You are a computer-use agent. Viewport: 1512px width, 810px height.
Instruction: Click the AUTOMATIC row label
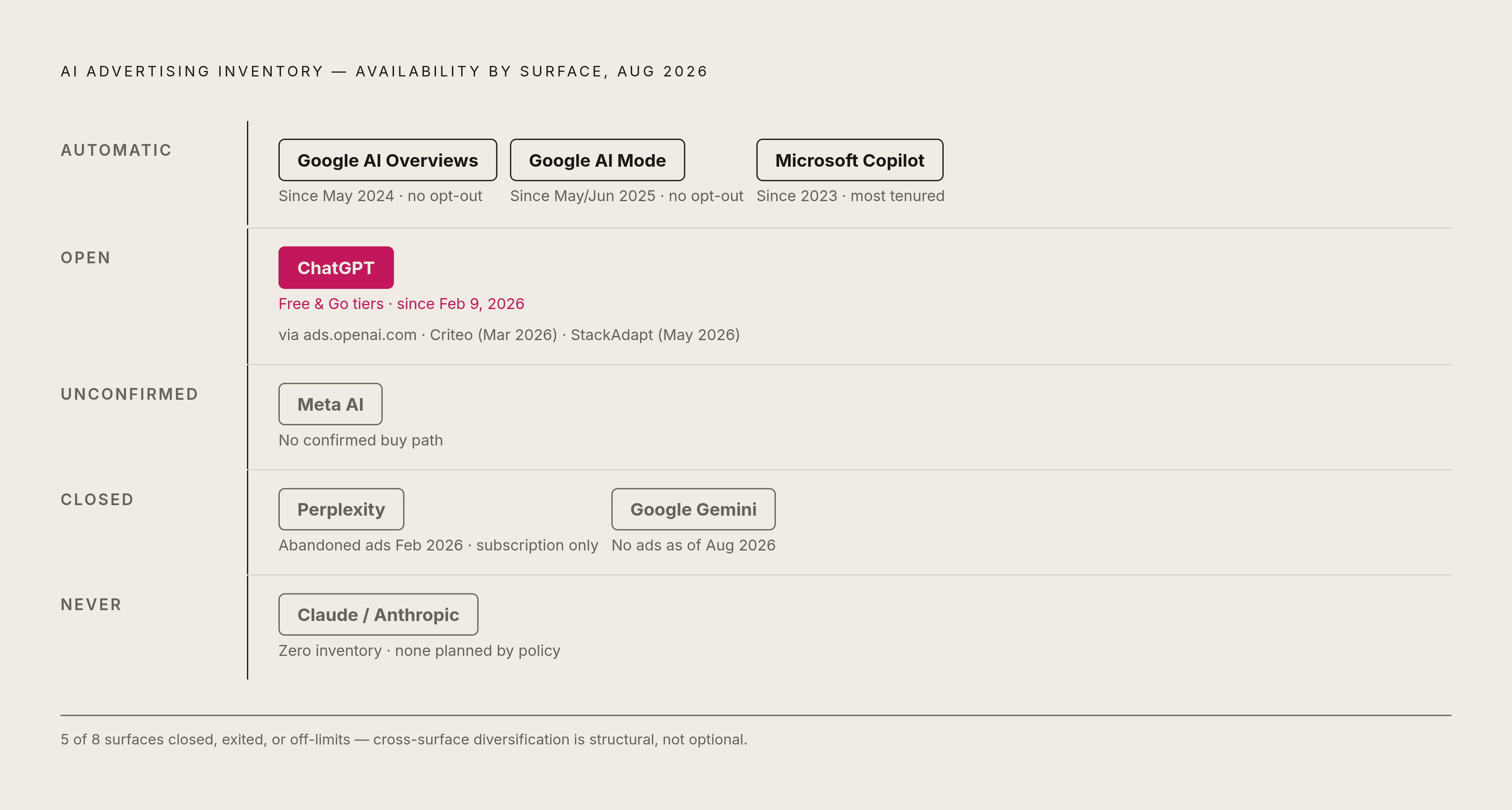[116, 150]
